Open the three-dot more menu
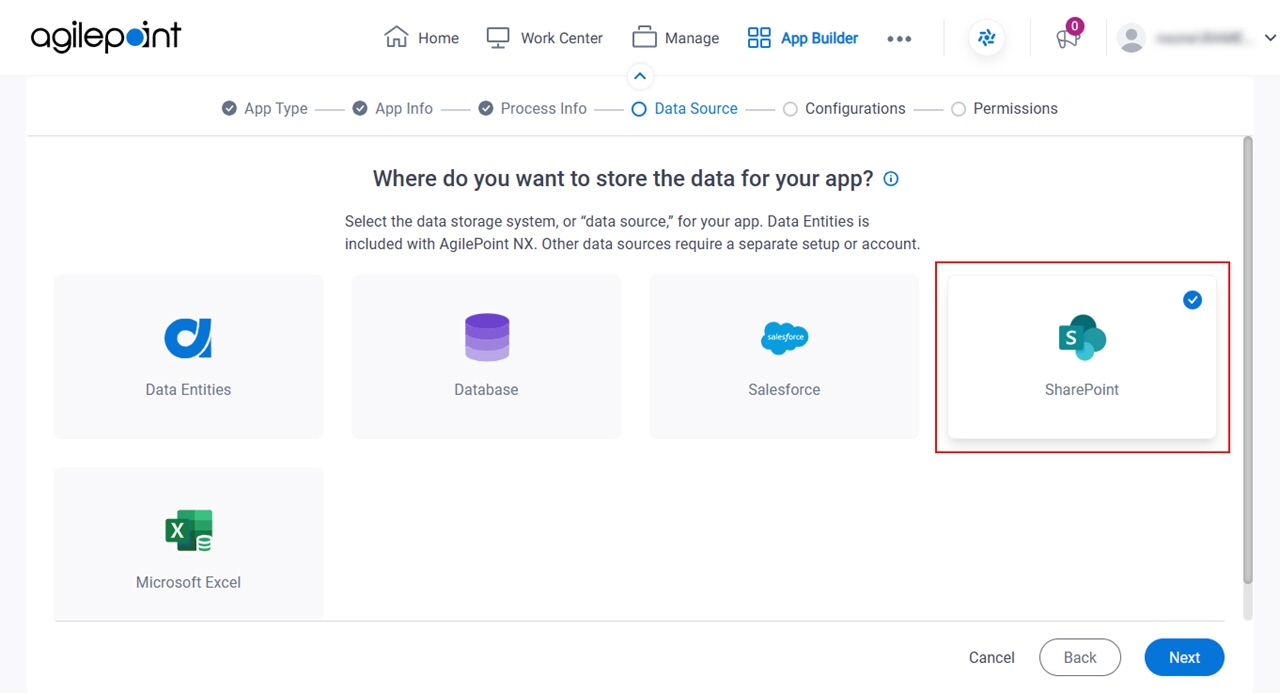 (x=899, y=39)
